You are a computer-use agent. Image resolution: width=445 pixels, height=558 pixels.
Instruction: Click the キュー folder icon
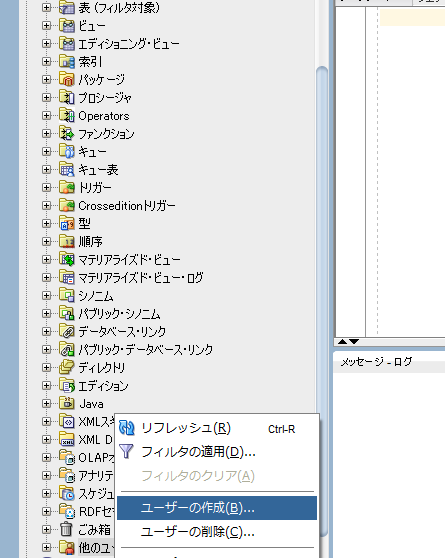[67, 152]
